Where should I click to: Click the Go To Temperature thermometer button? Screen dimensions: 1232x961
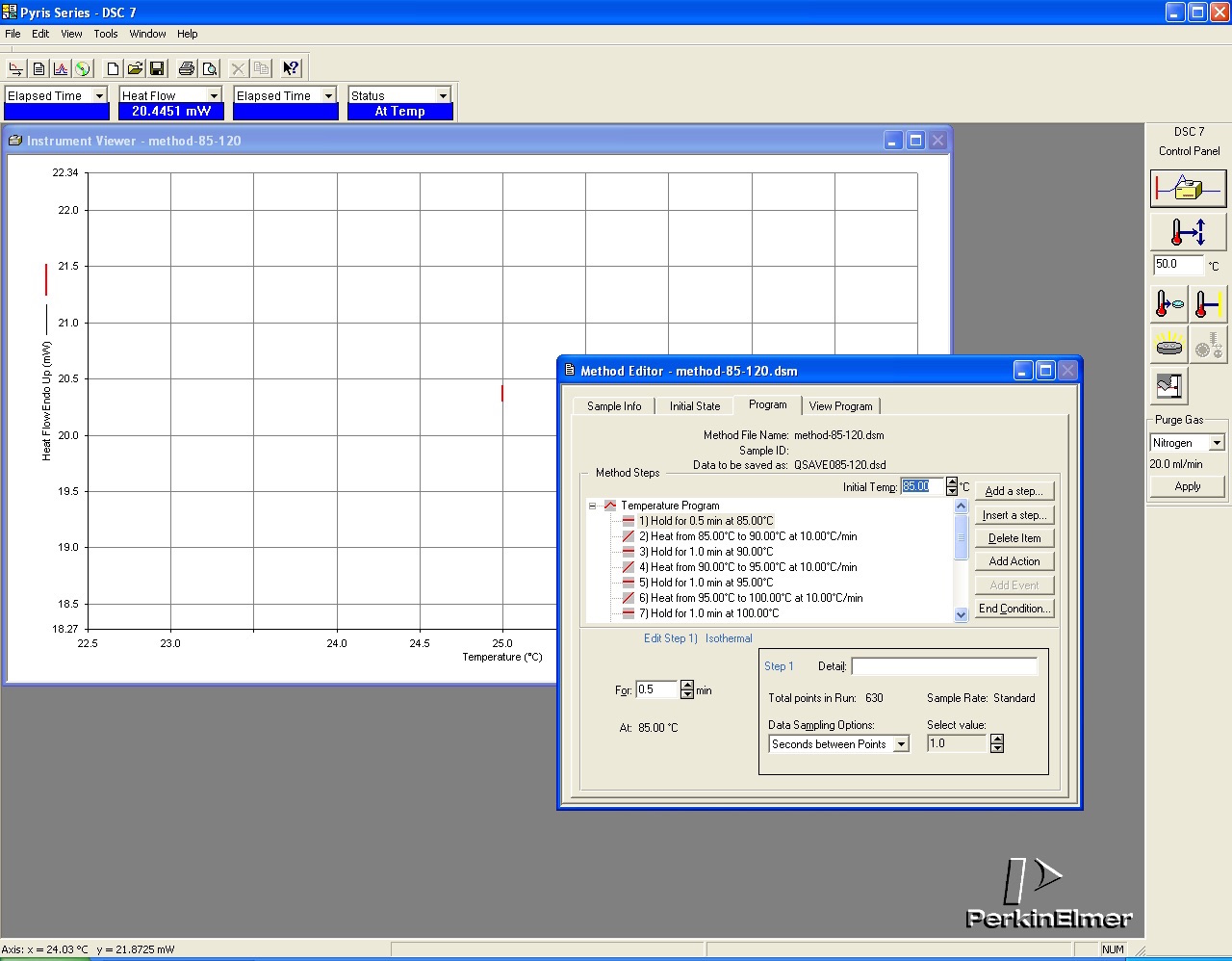click(x=1188, y=232)
